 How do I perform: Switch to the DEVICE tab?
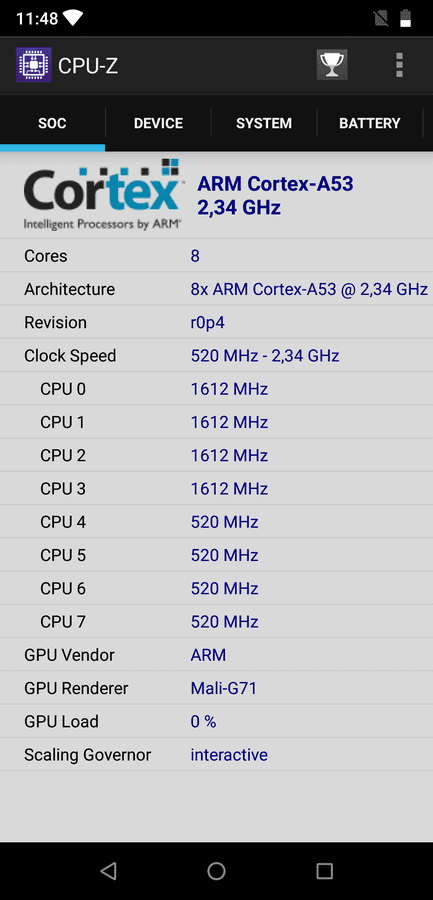pos(158,123)
